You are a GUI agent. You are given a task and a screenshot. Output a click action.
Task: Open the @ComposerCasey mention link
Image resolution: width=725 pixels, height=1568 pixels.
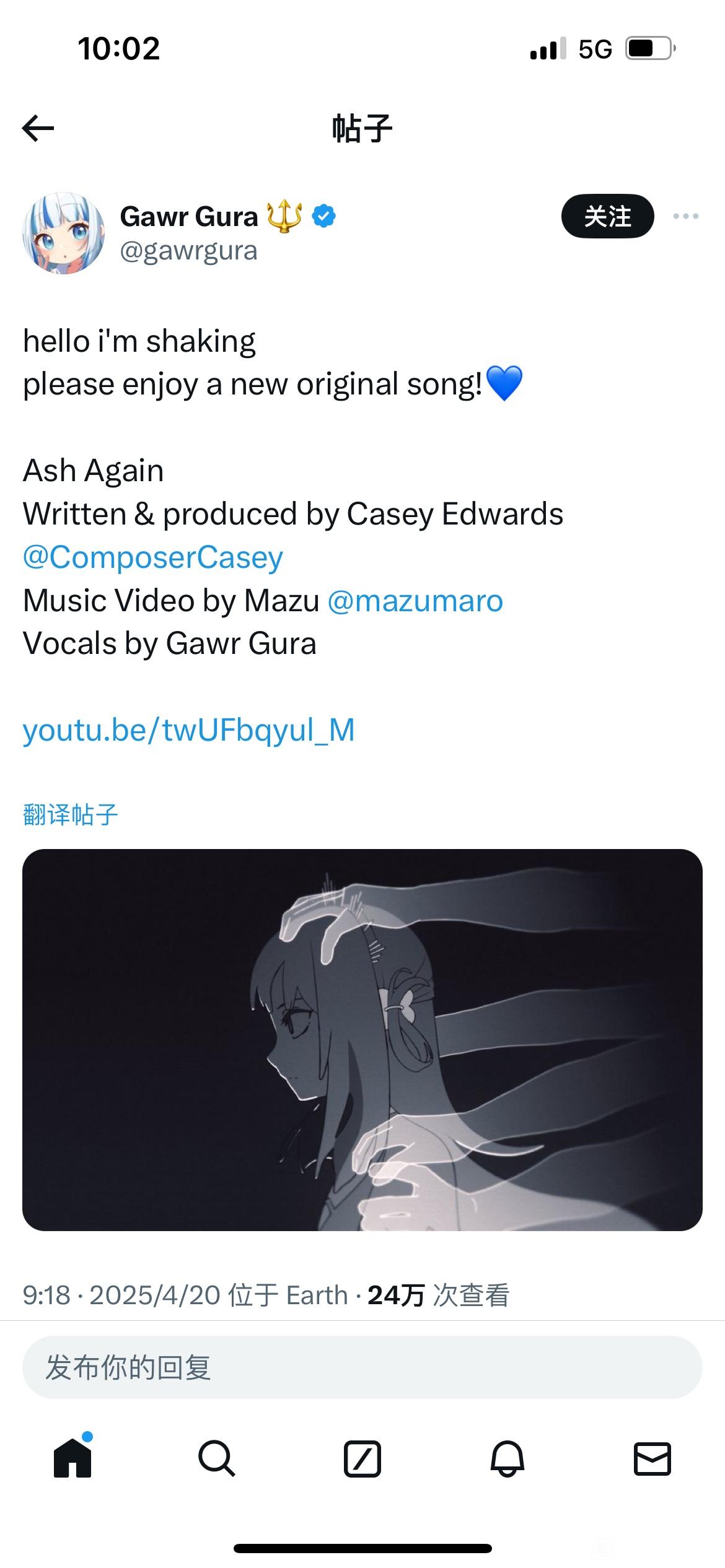coord(153,557)
